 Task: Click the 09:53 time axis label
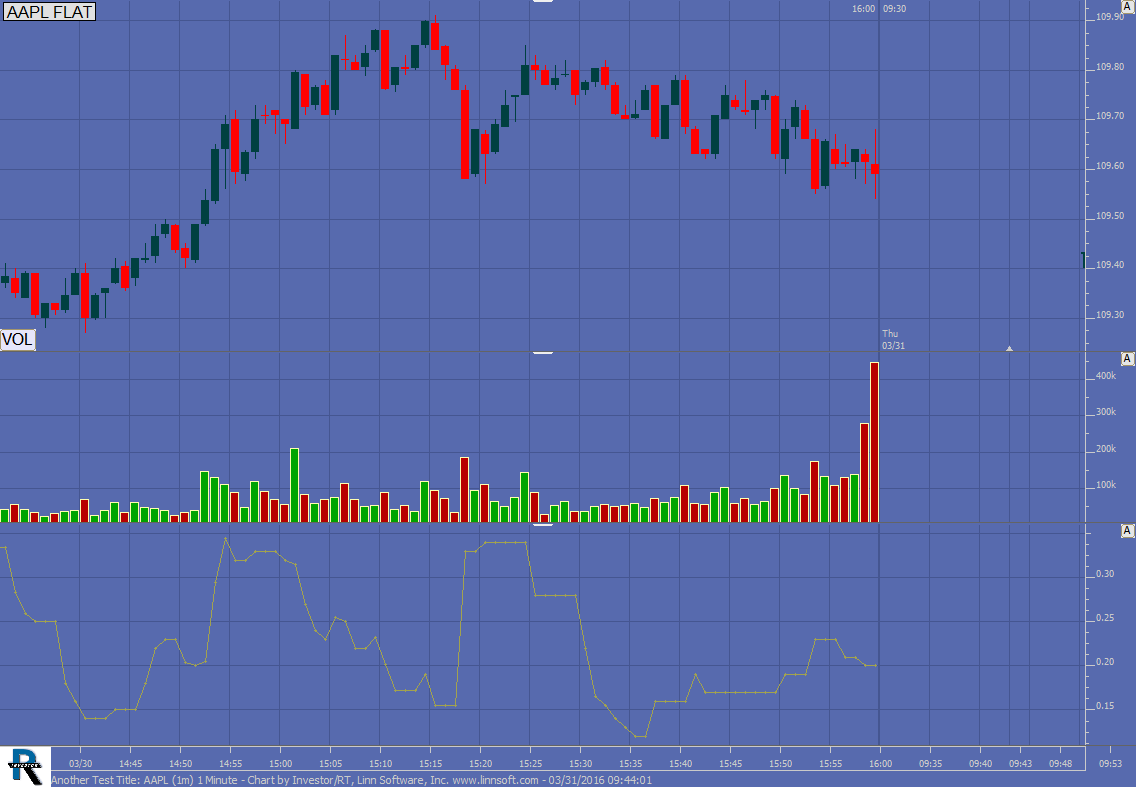1111,764
